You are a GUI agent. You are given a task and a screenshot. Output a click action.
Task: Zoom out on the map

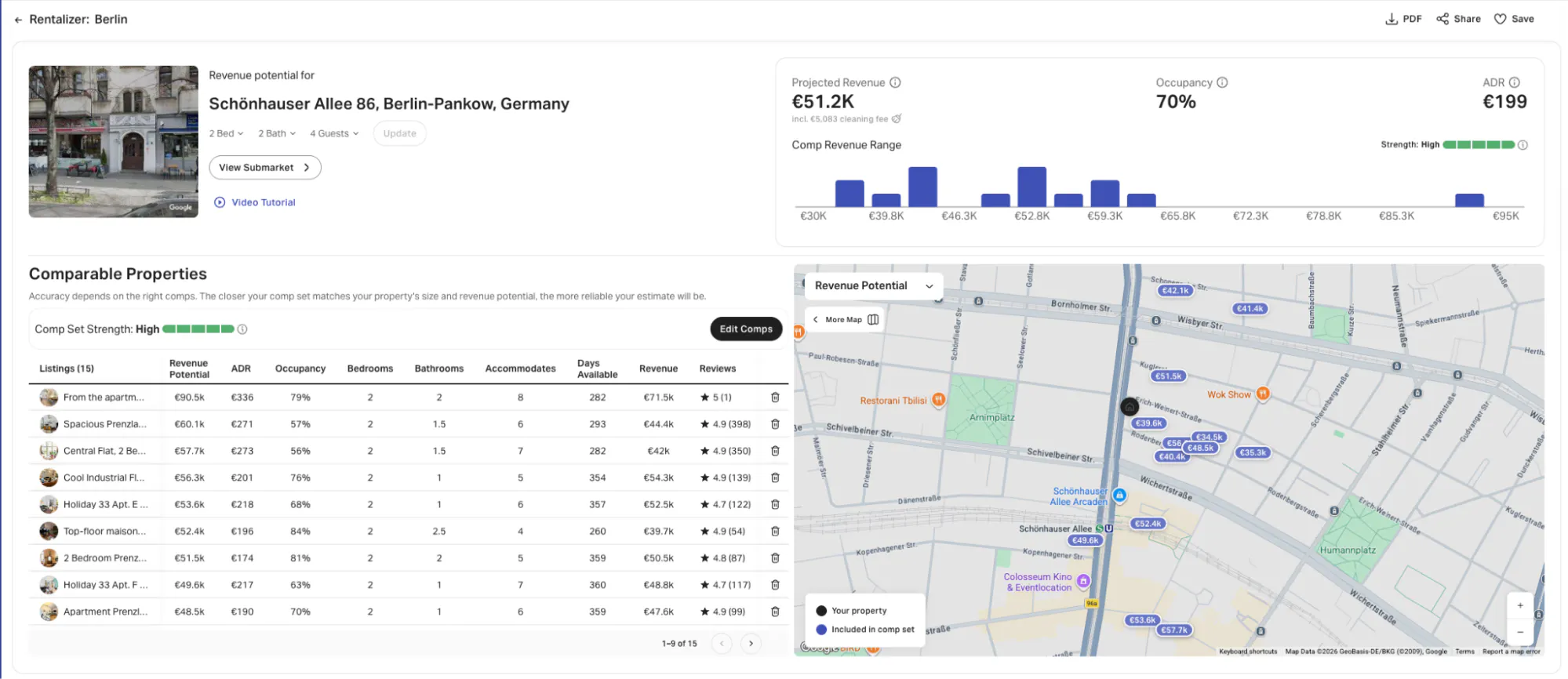coord(1520,632)
